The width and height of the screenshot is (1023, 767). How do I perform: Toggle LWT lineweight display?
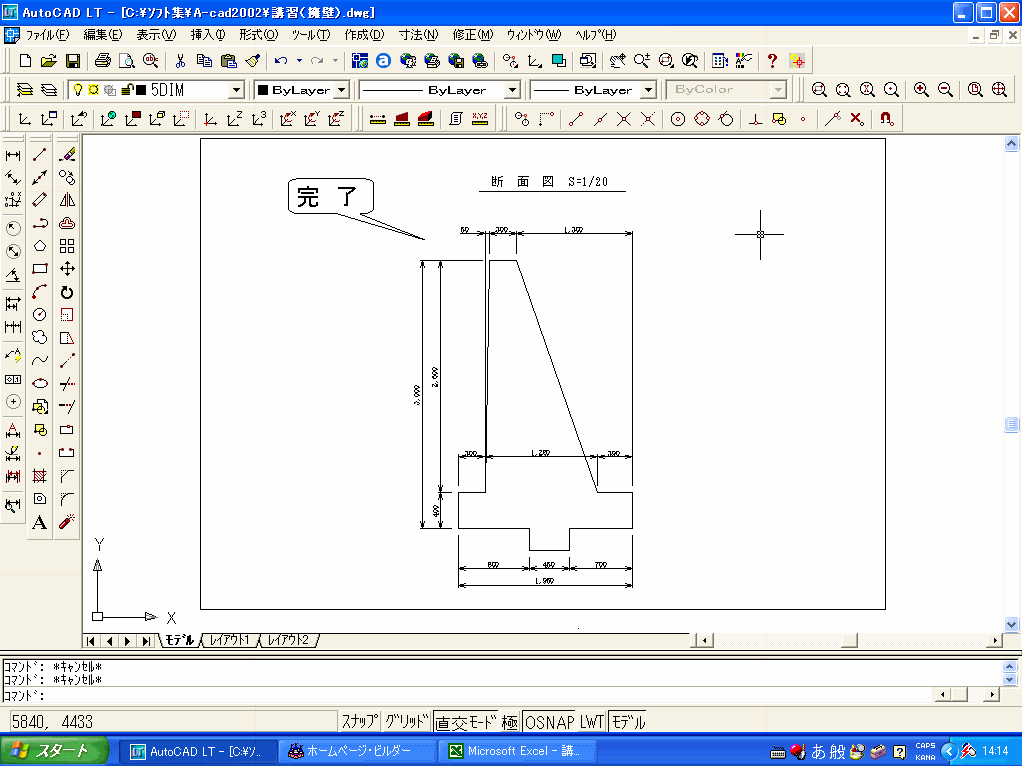(592, 722)
